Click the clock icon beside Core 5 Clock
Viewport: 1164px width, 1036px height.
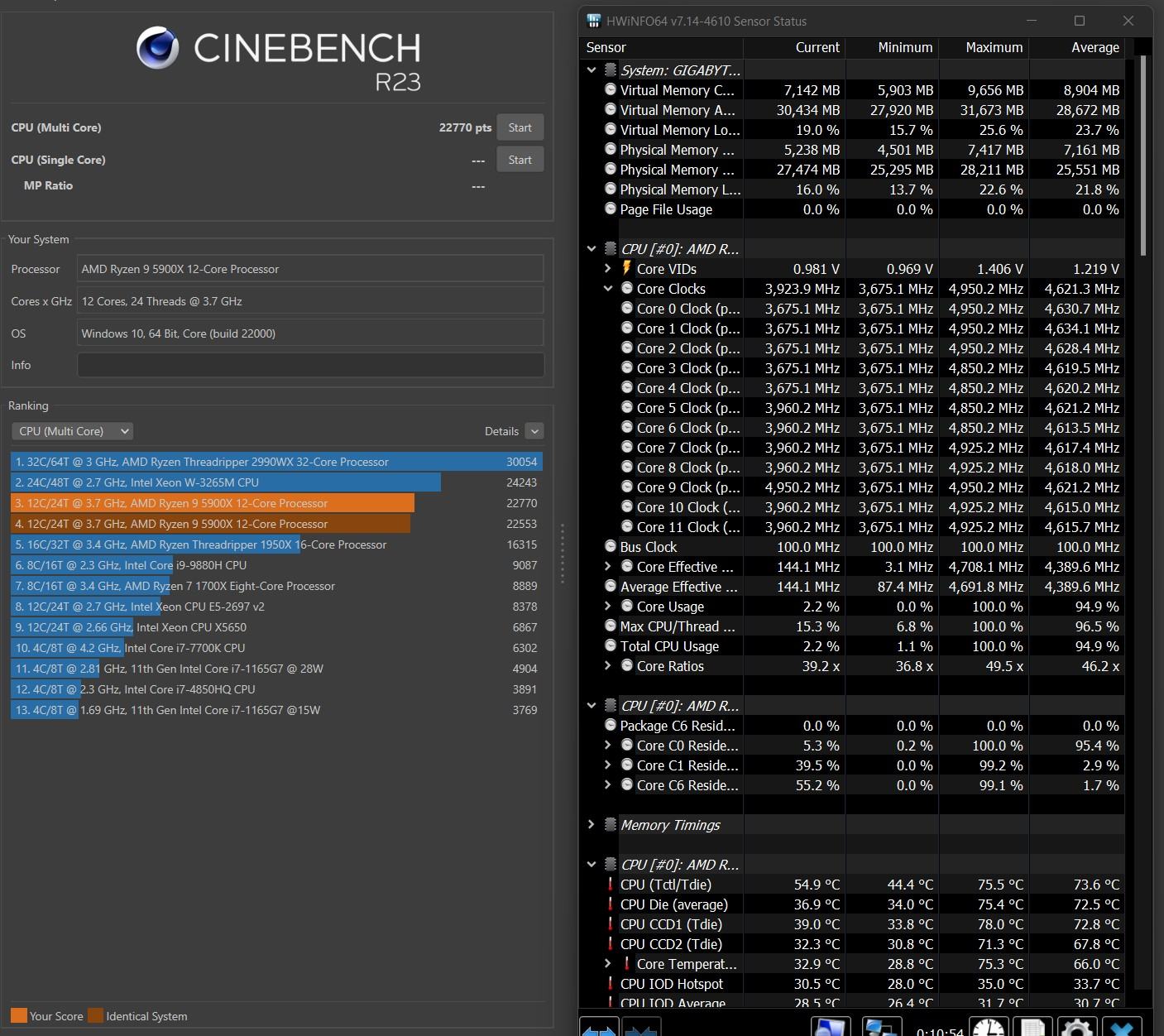(x=627, y=407)
